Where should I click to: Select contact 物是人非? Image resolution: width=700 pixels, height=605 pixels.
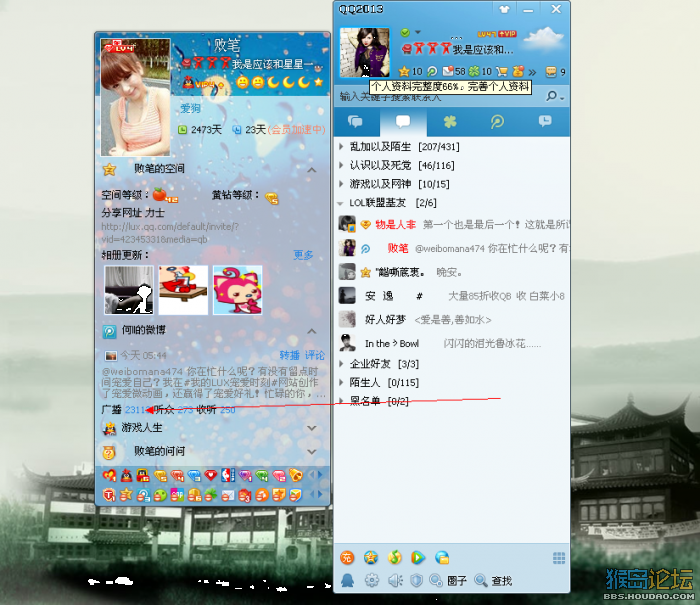click(x=451, y=224)
